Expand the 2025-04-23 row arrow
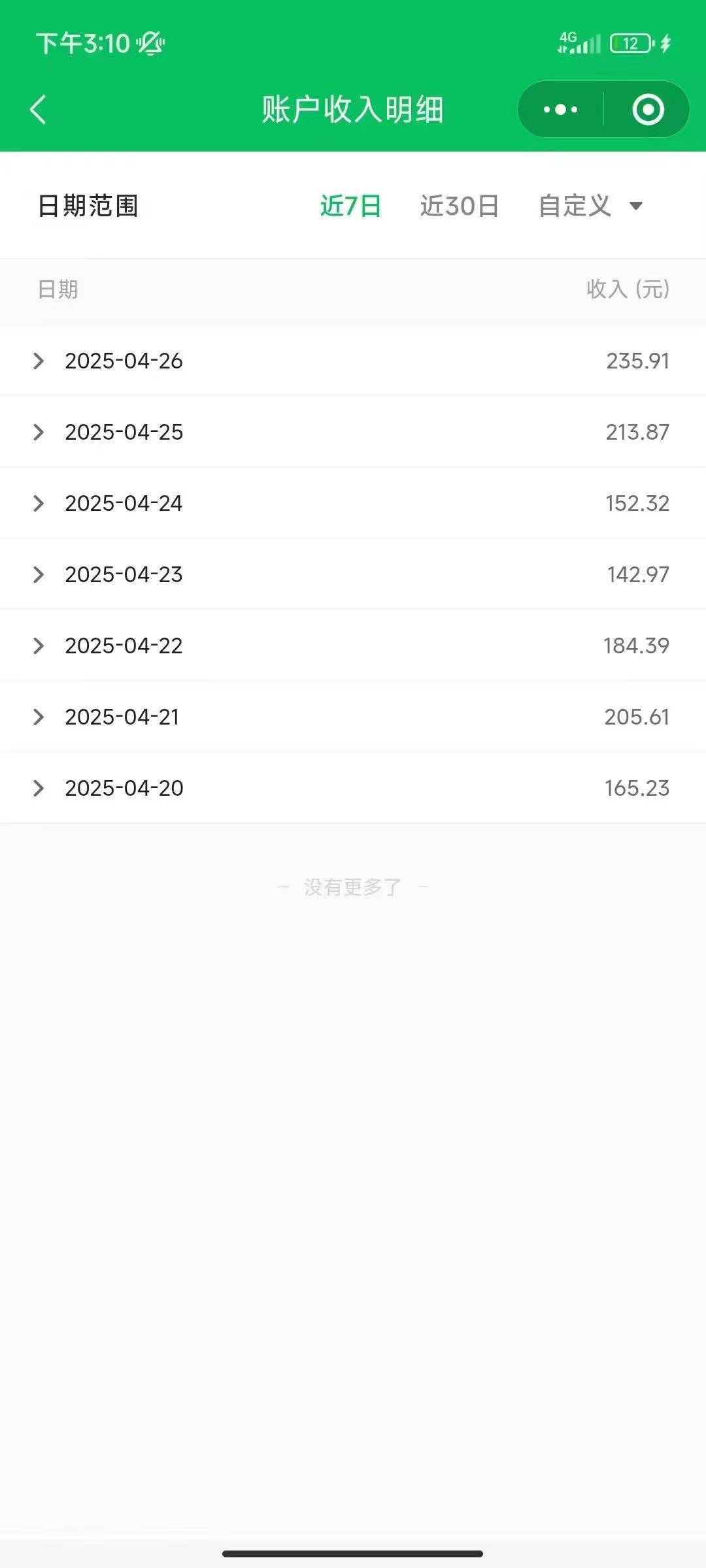 [x=39, y=574]
